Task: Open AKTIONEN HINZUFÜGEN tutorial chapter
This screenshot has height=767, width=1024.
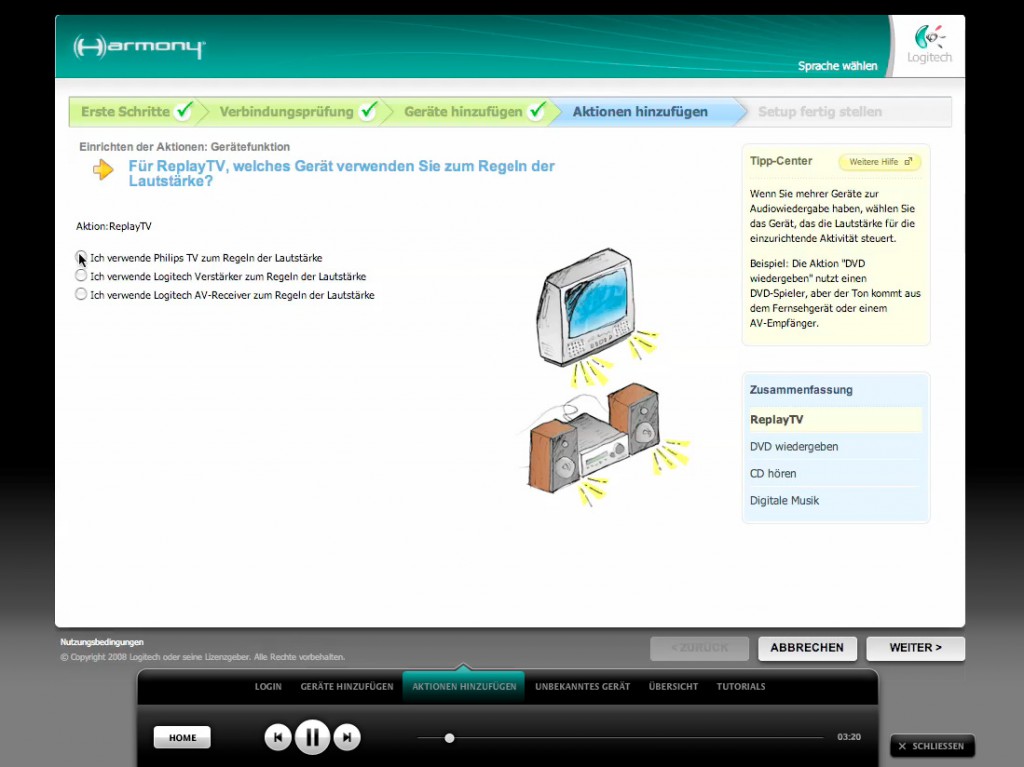Action: pos(464,687)
